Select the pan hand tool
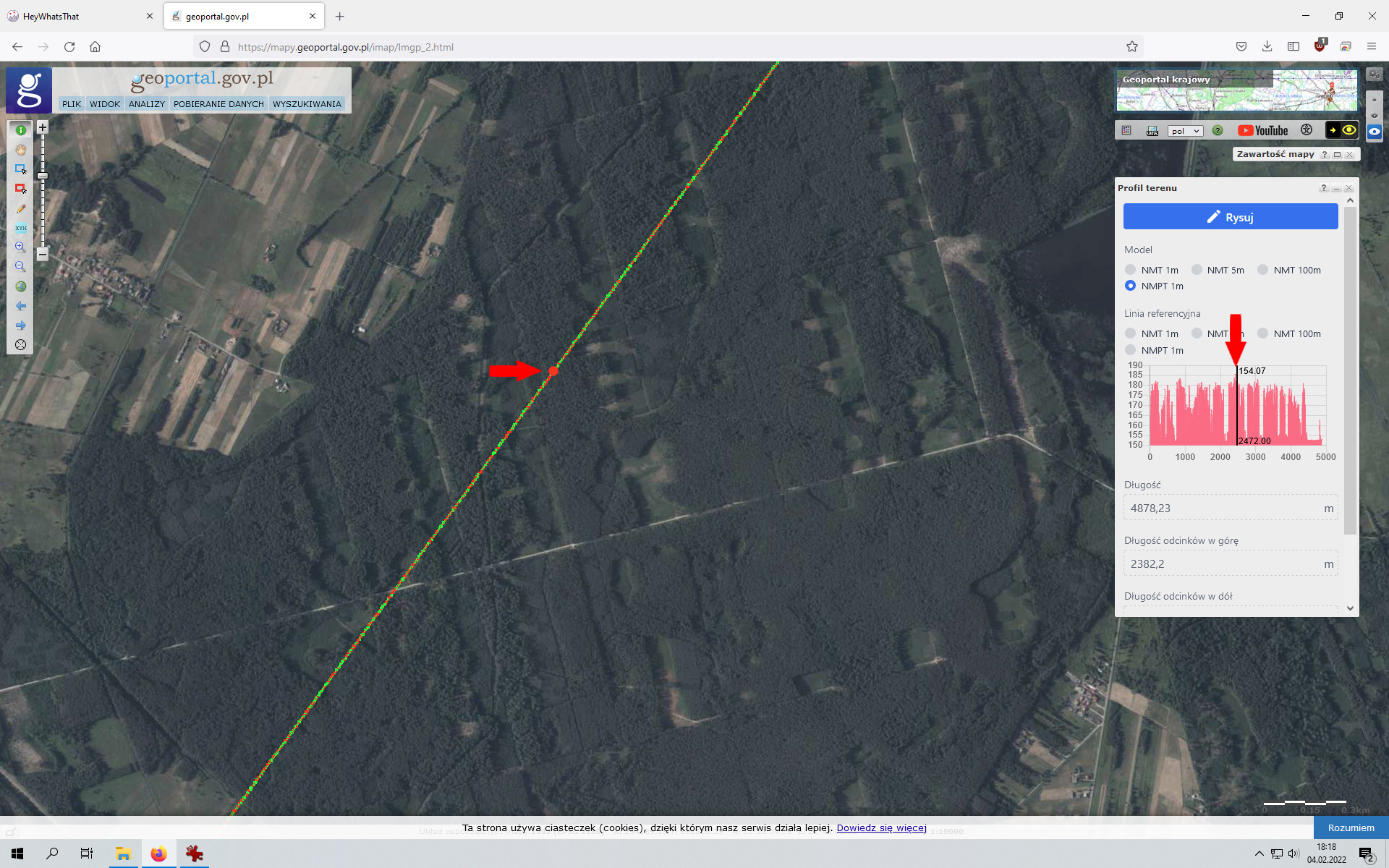Image resolution: width=1389 pixels, height=868 pixels. pos(21,150)
